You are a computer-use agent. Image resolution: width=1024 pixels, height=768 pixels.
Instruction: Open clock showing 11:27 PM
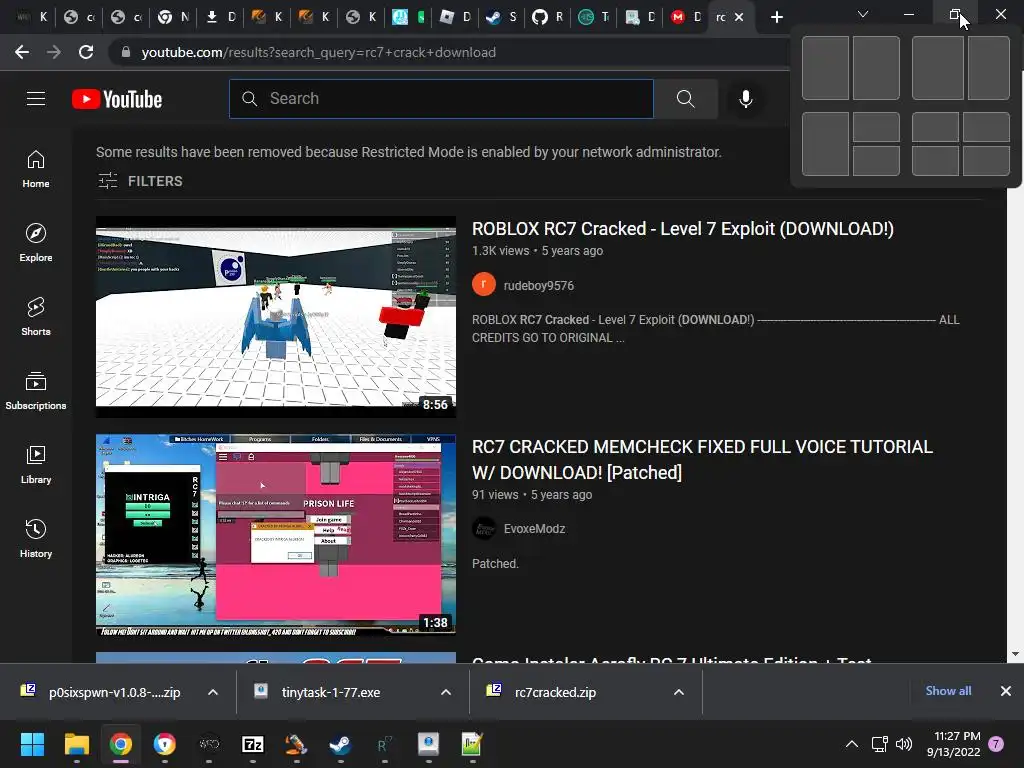953,744
